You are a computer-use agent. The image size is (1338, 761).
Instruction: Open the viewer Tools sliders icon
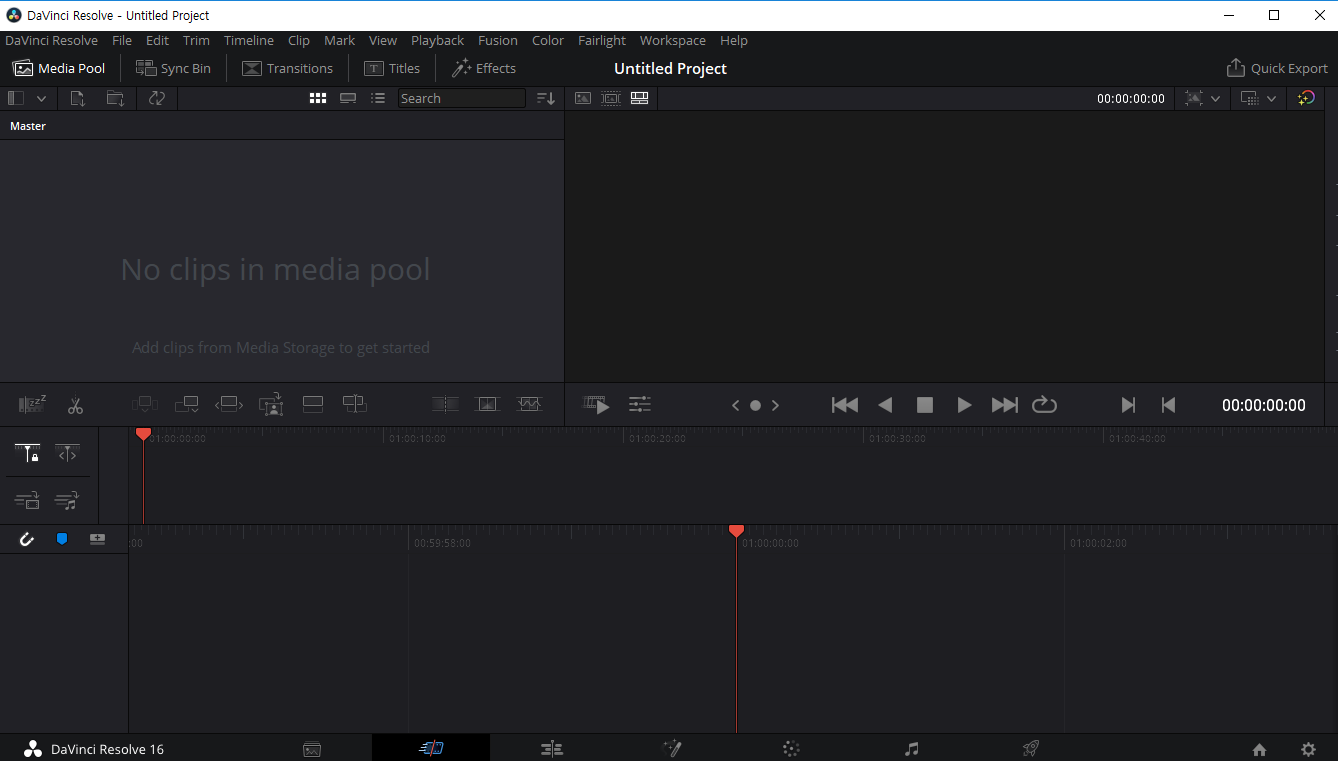point(640,405)
